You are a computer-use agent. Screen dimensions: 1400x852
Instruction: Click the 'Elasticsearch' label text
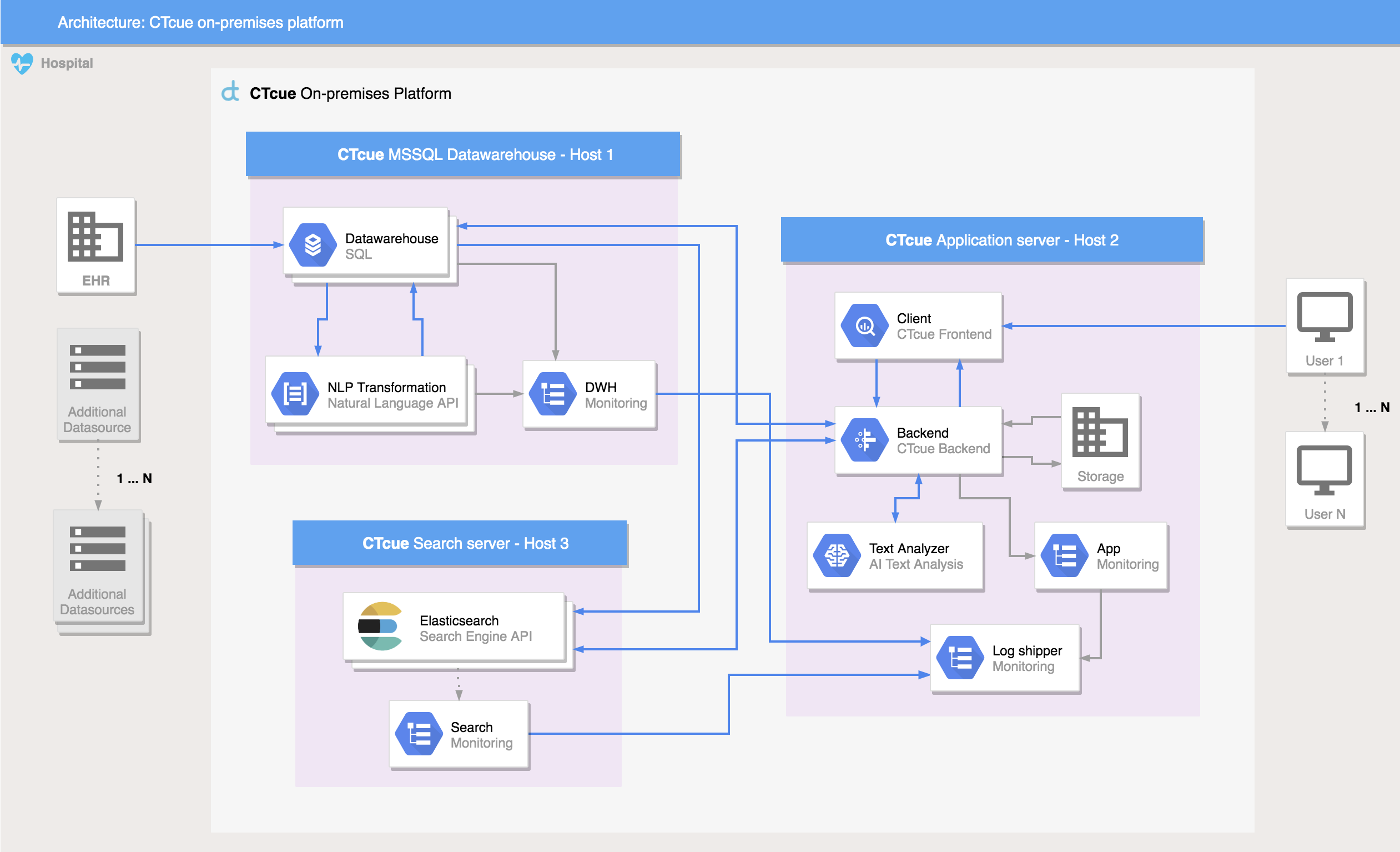[x=459, y=620]
